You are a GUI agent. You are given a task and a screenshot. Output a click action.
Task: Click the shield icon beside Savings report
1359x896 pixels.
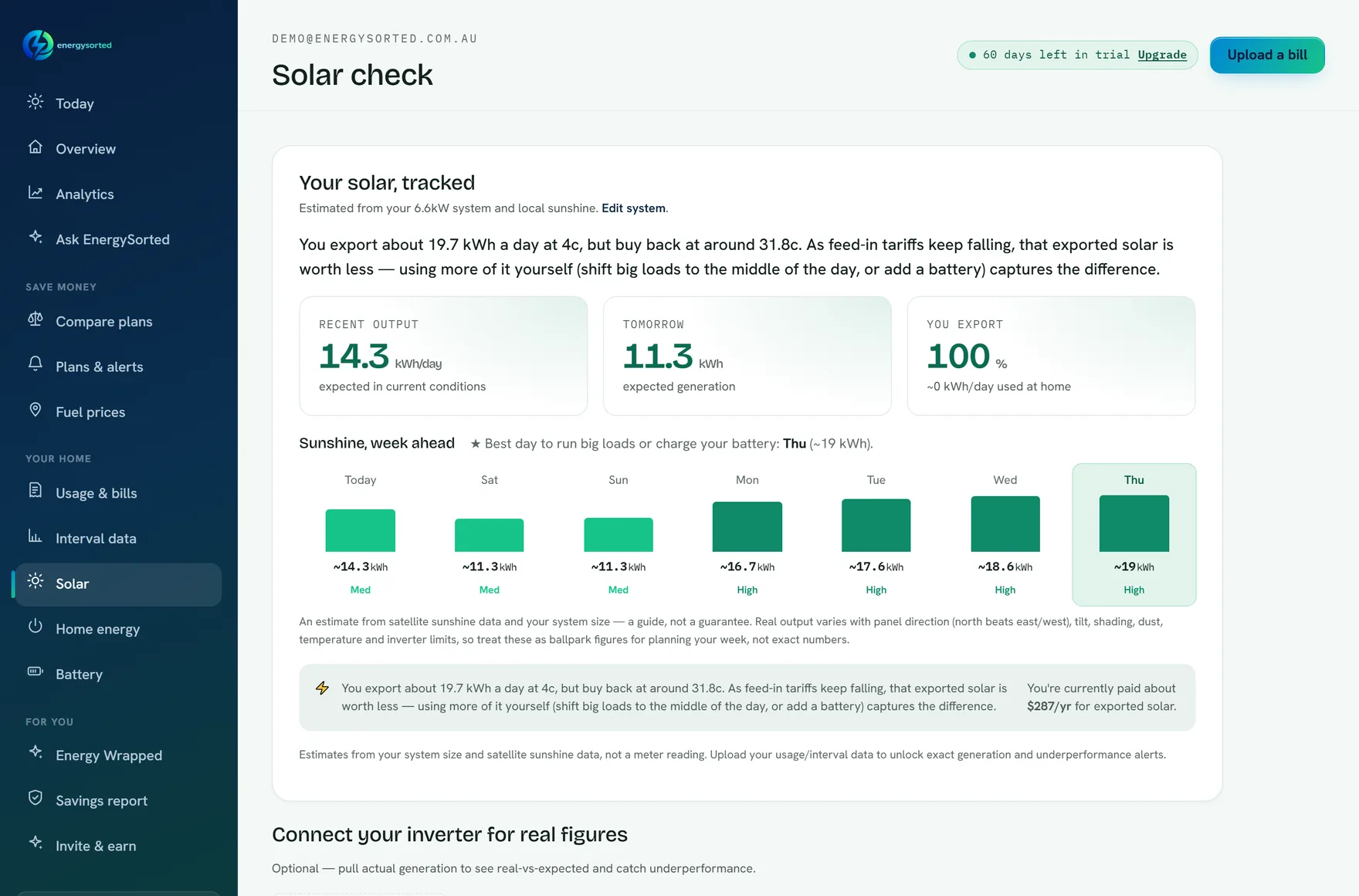[x=36, y=798]
